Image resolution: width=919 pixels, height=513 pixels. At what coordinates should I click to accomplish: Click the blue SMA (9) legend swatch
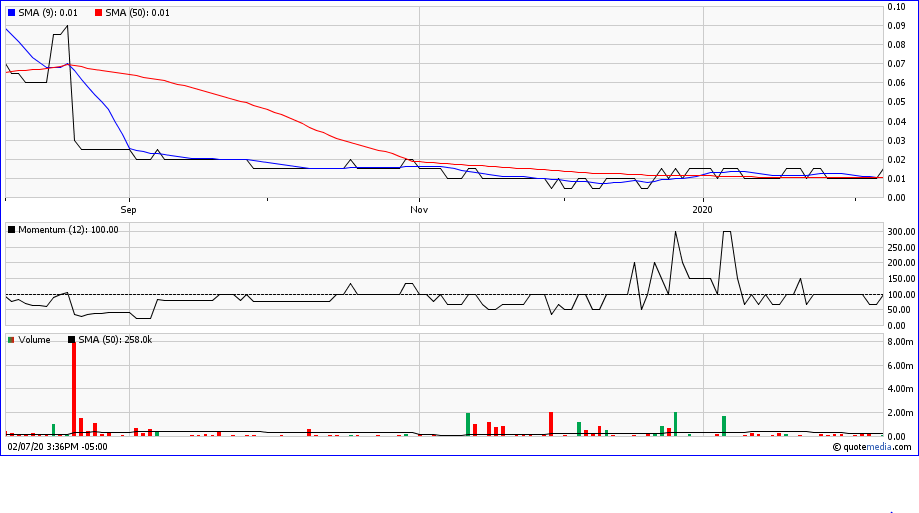point(11,13)
